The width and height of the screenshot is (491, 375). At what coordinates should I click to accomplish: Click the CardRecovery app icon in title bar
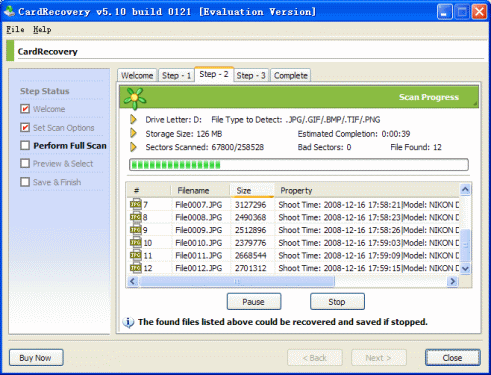pos(9,12)
